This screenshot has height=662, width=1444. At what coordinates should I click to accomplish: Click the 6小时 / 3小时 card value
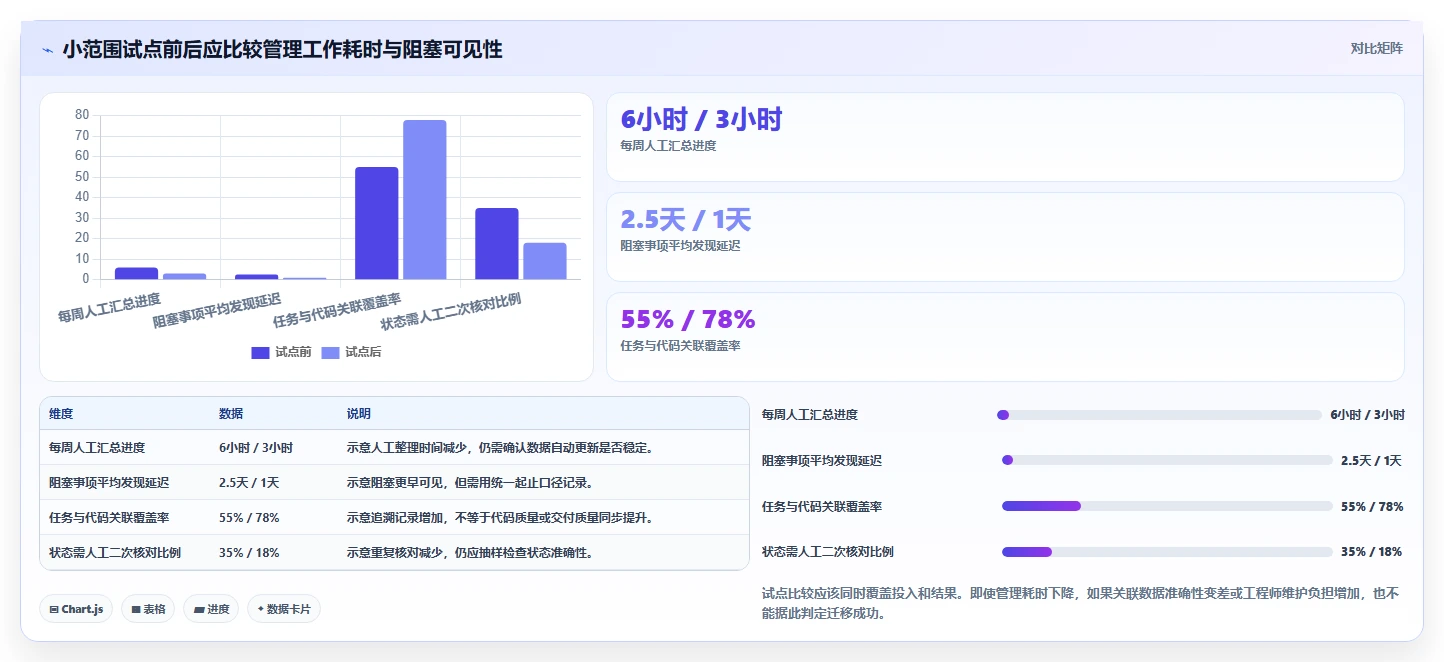click(x=701, y=120)
